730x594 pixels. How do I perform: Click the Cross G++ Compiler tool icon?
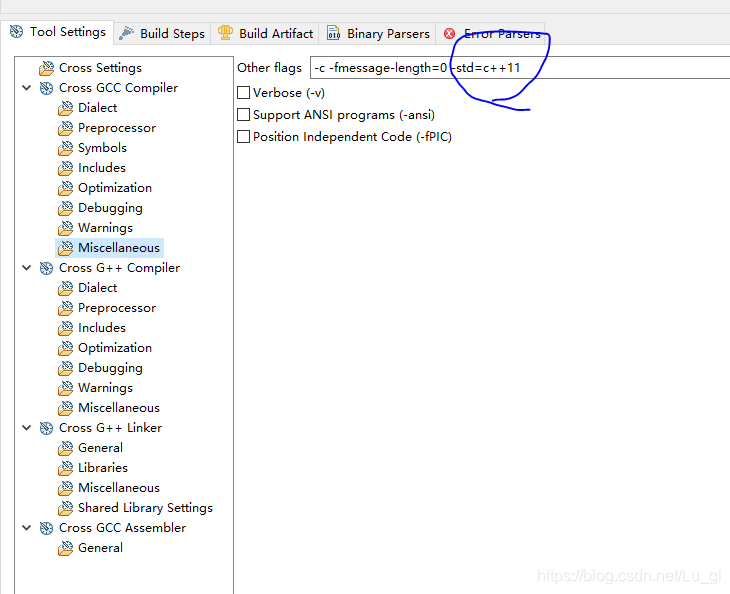coord(46,268)
